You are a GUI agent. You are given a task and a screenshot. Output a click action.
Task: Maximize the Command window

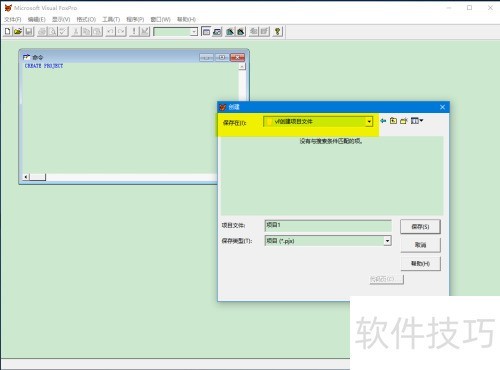pos(222,58)
